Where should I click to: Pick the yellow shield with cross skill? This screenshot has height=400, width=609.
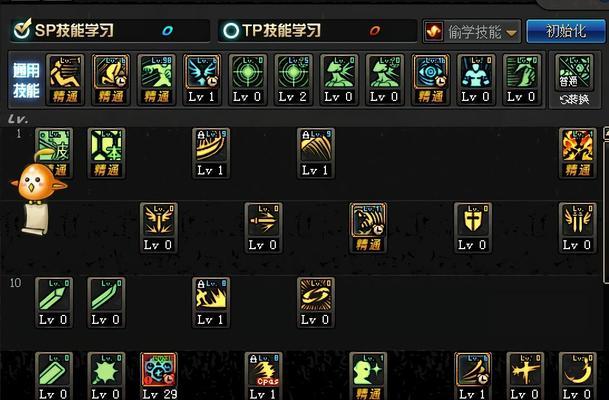click(473, 228)
